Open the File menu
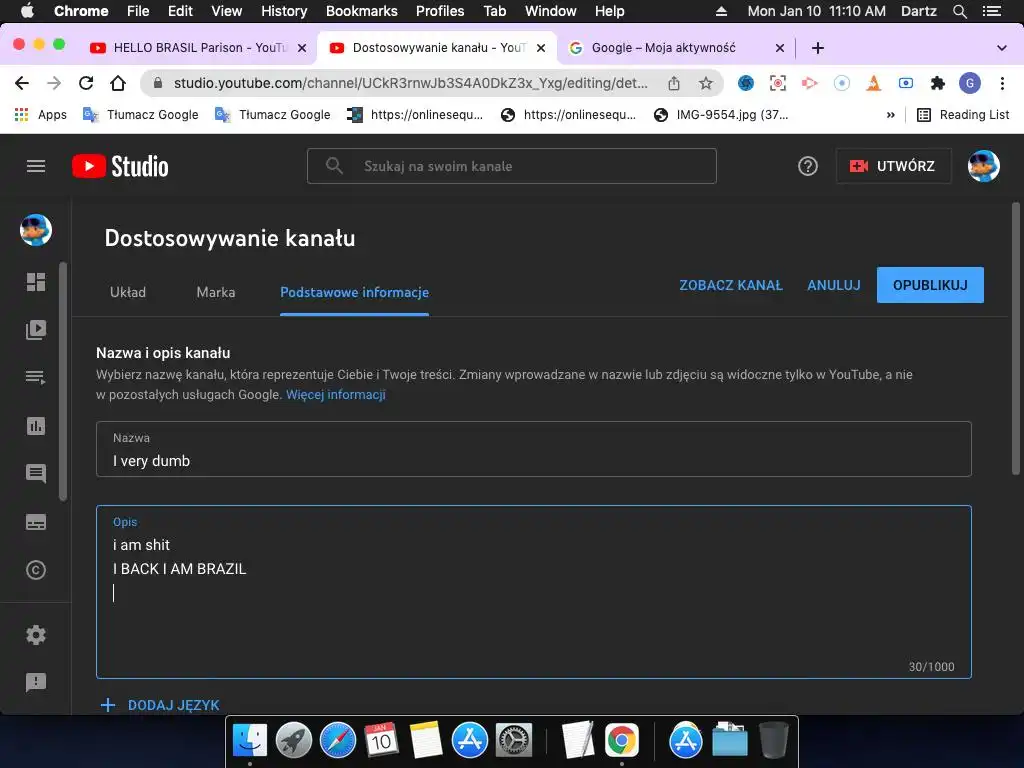 click(x=138, y=11)
